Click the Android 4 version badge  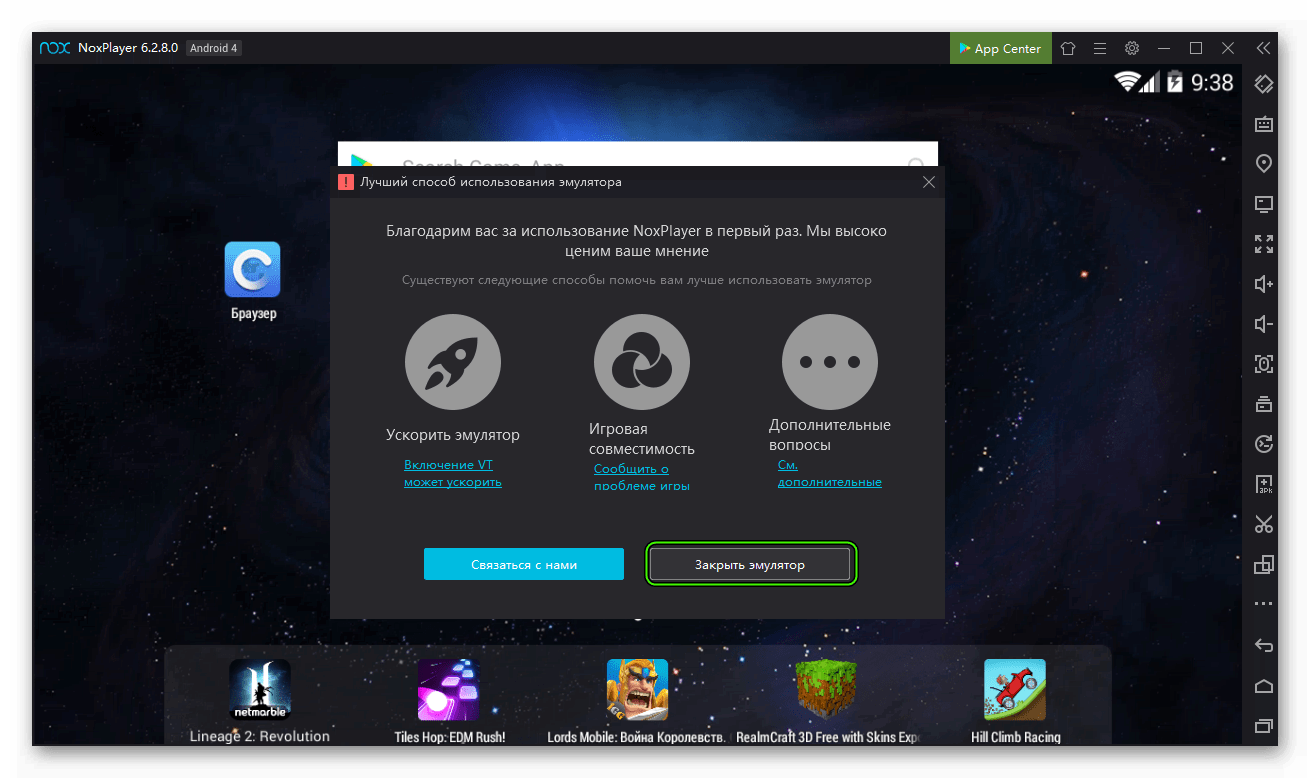pyautogui.click(x=214, y=48)
